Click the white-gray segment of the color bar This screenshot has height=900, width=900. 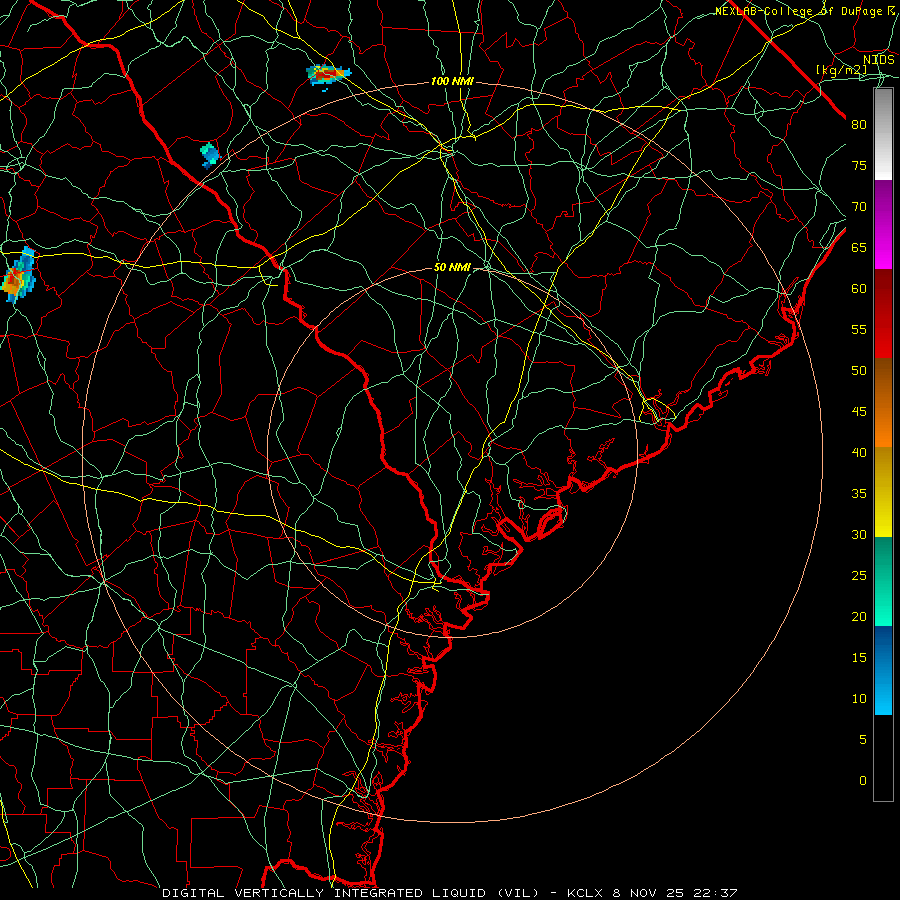pos(883,134)
